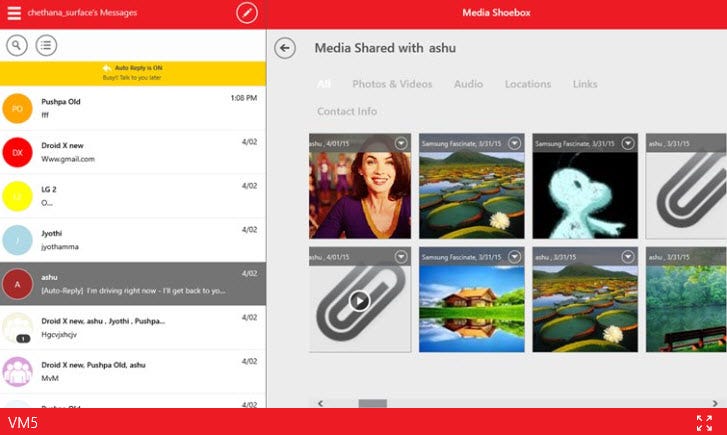Open dropdown on video attachment tile
727x435 pixels.
click(401, 256)
